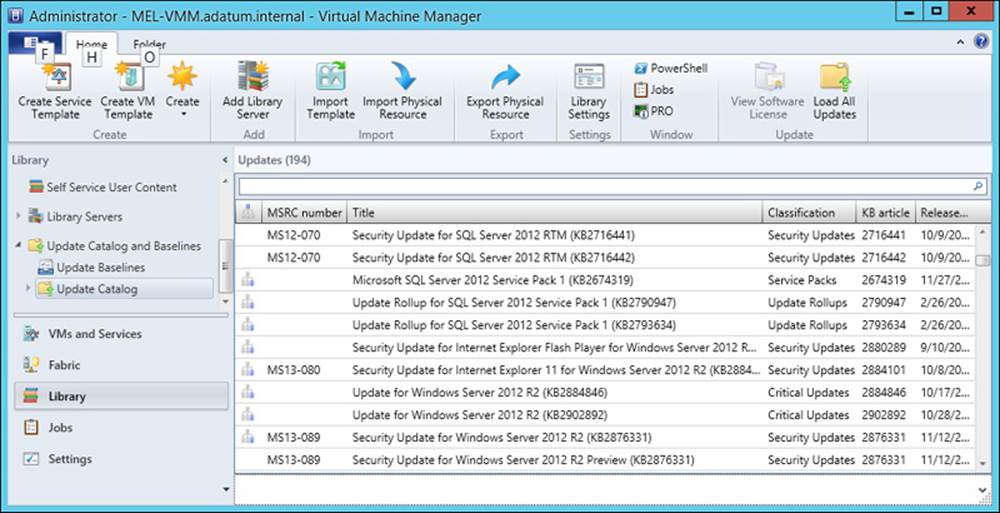
Task: Click MS13-080 MSRC number cell
Action: point(294,370)
